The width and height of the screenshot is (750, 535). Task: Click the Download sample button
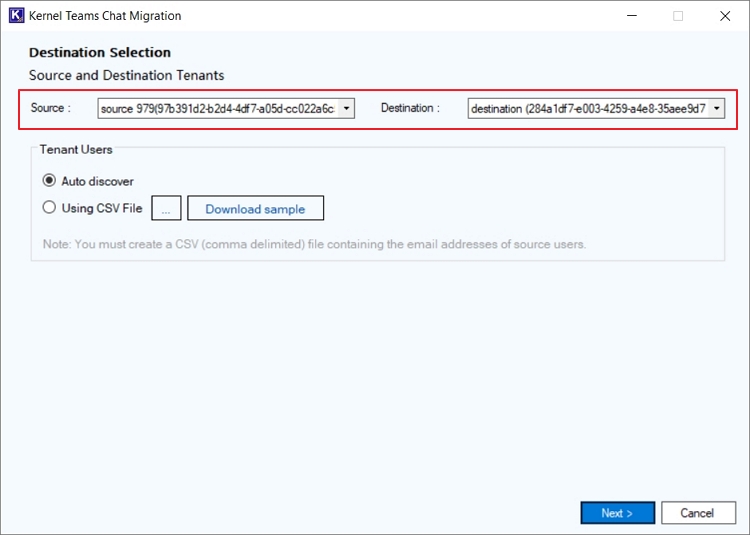(255, 208)
